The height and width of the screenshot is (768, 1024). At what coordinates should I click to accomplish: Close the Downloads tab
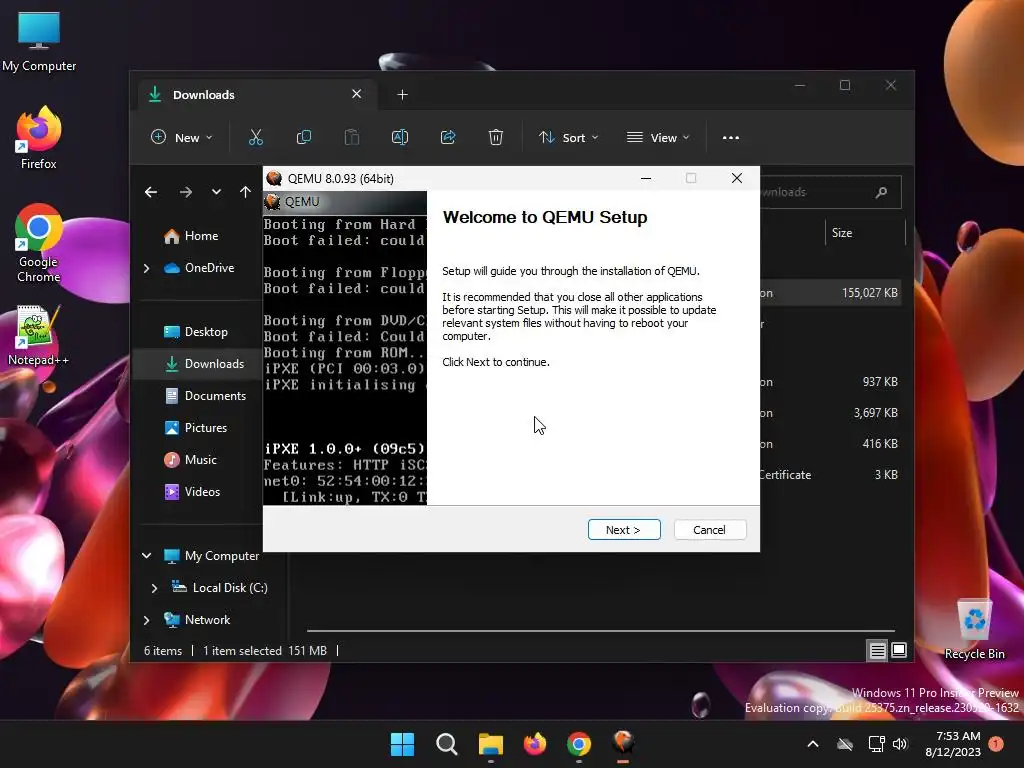[357, 94]
